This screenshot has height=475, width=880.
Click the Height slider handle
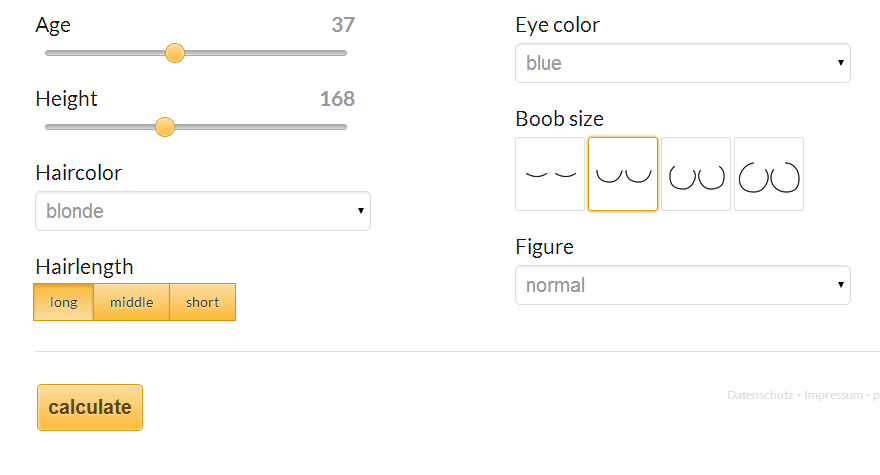coord(166,127)
